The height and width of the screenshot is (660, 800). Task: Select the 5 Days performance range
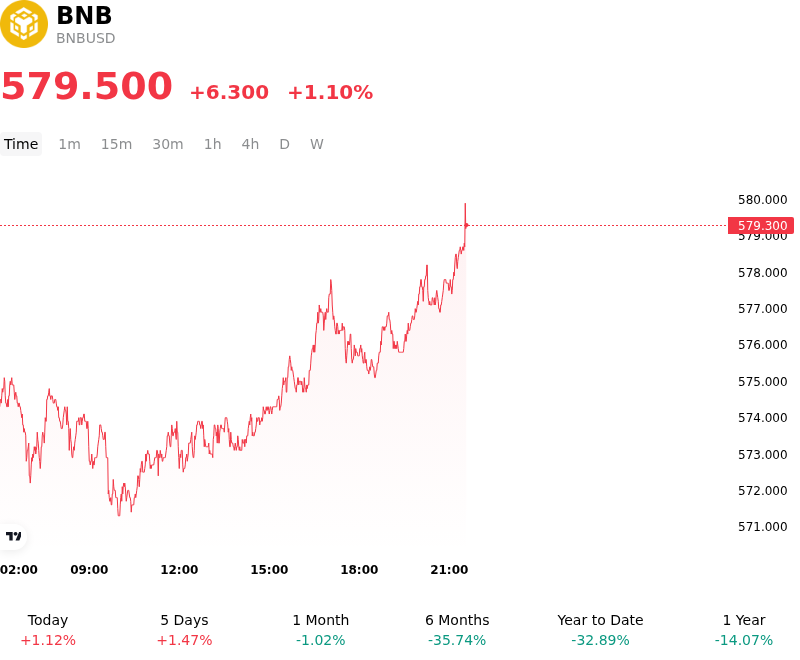(x=184, y=630)
